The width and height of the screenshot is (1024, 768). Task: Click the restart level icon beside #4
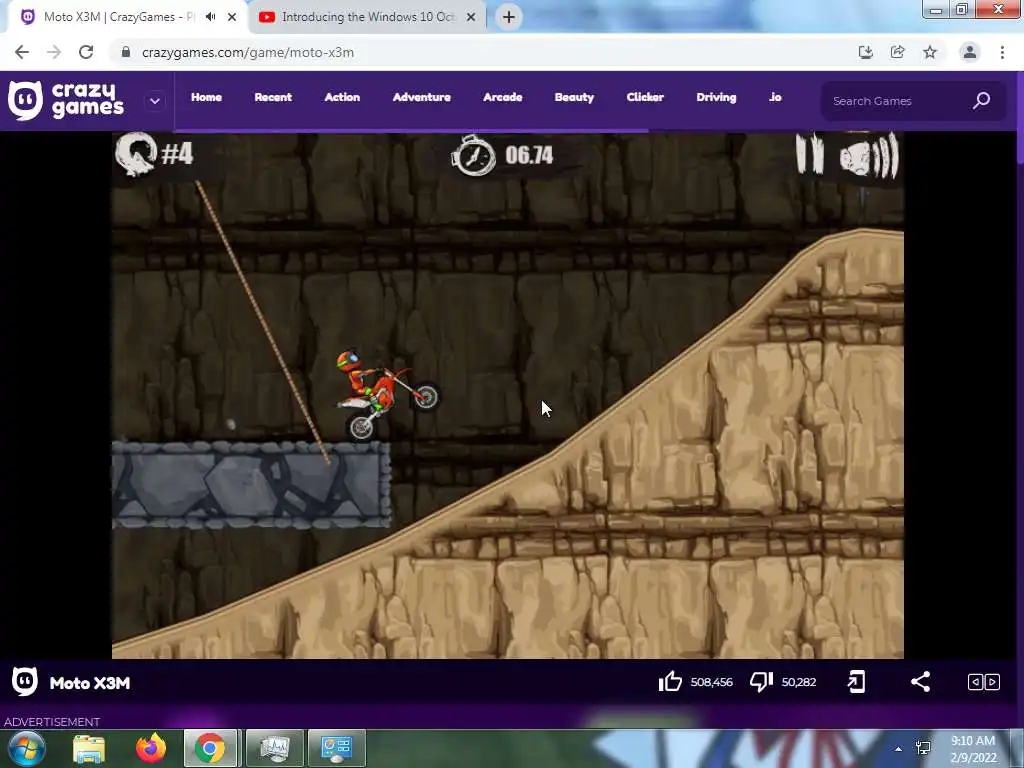(136, 153)
